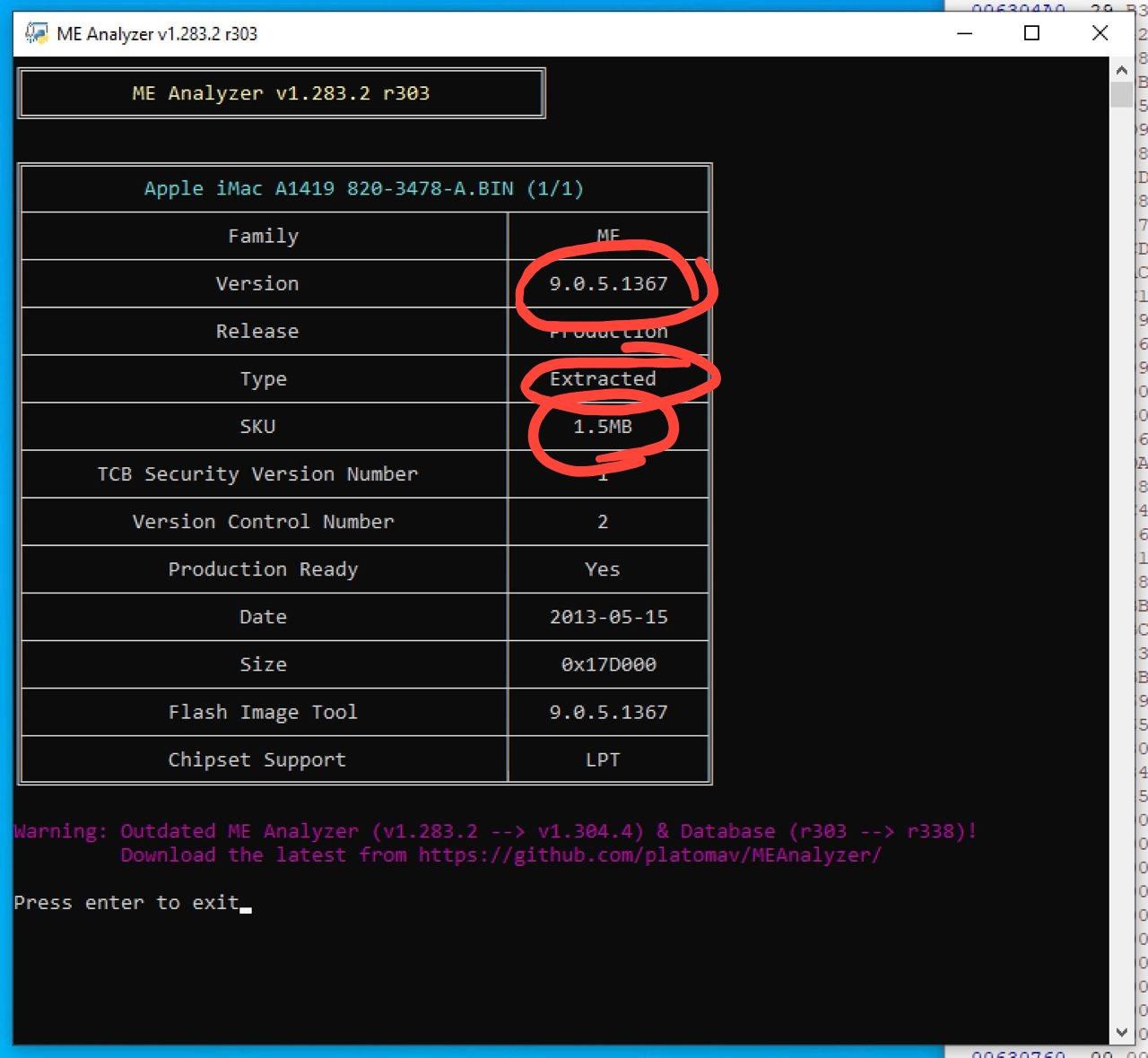1148x1058 pixels.
Task: Click the SKU row label
Action: (x=257, y=426)
